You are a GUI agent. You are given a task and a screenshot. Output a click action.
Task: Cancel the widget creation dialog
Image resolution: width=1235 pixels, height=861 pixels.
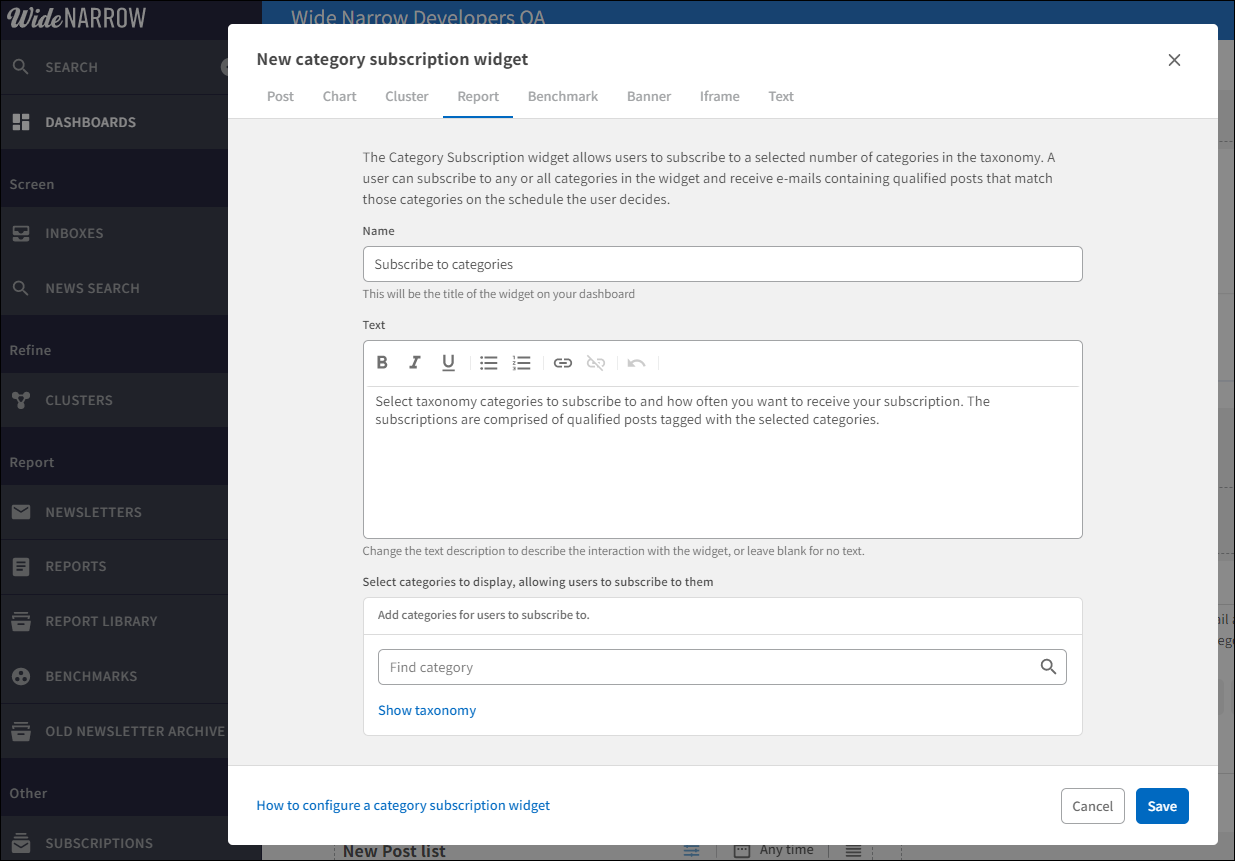(1092, 805)
